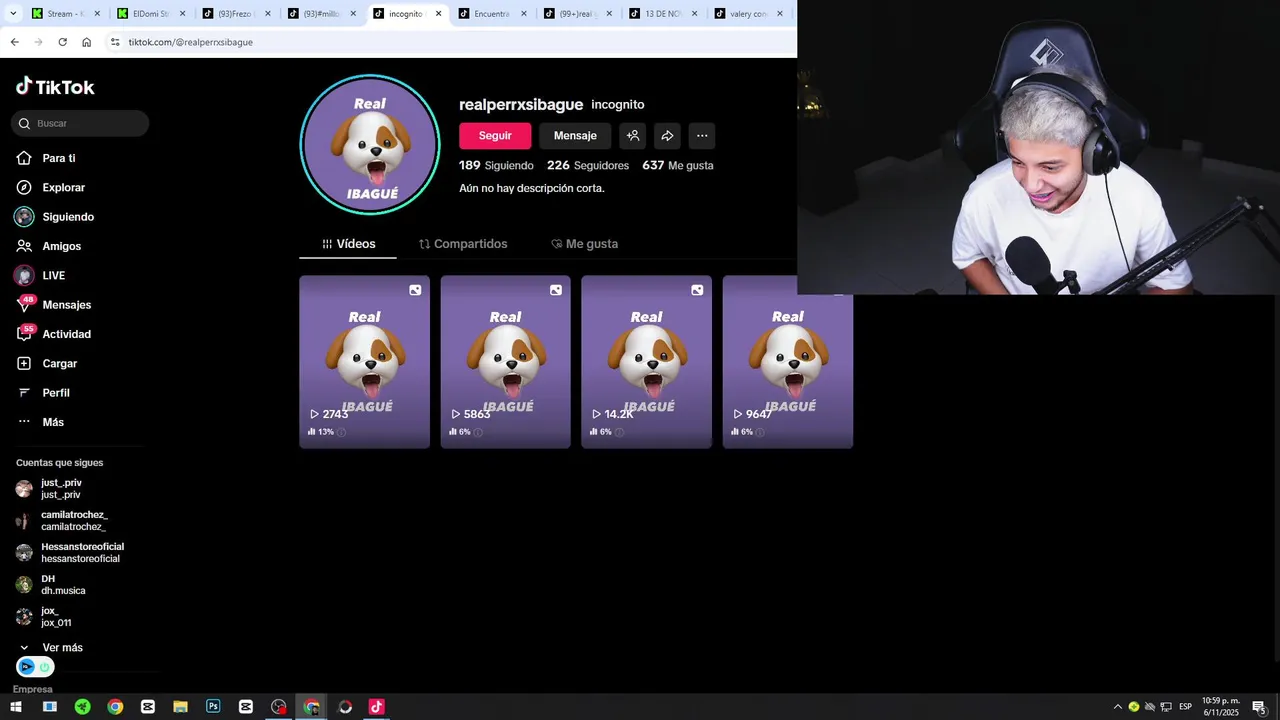Open Perfil in the sidebar

click(x=56, y=393)
